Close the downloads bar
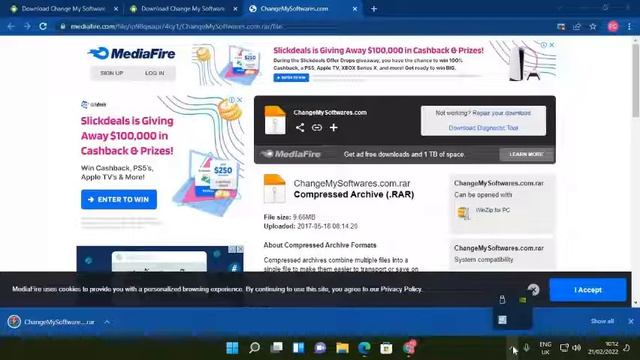 pos(631,321)
